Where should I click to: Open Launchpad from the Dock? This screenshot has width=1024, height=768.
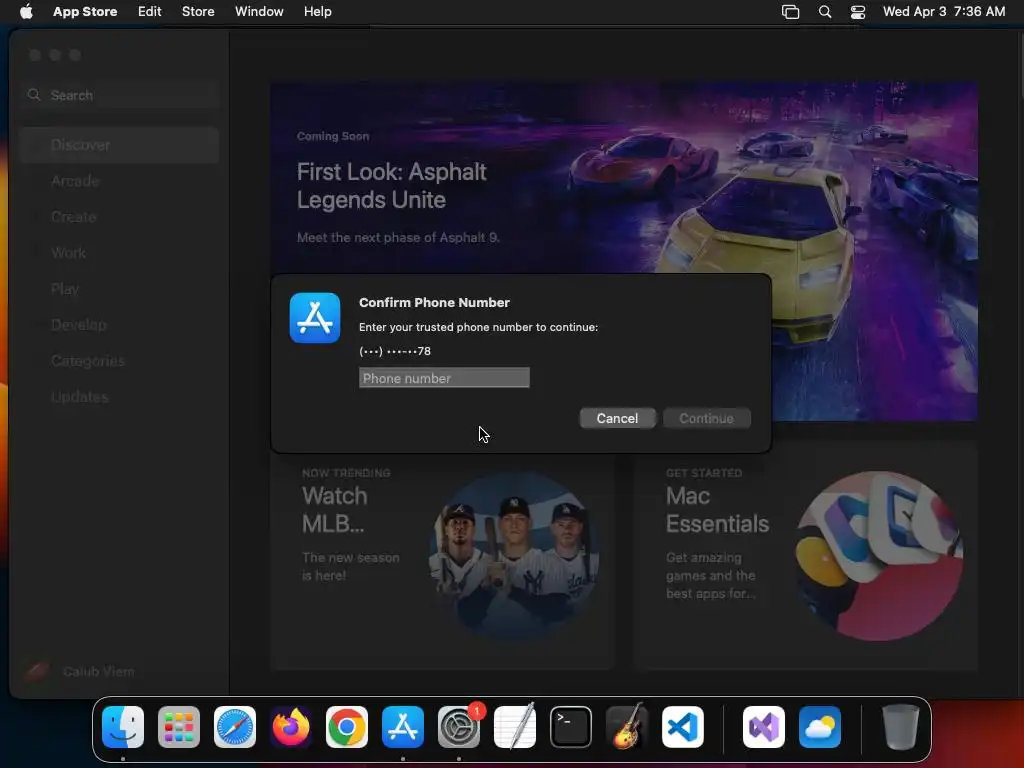pyautogui.click(x=179, y=727)
